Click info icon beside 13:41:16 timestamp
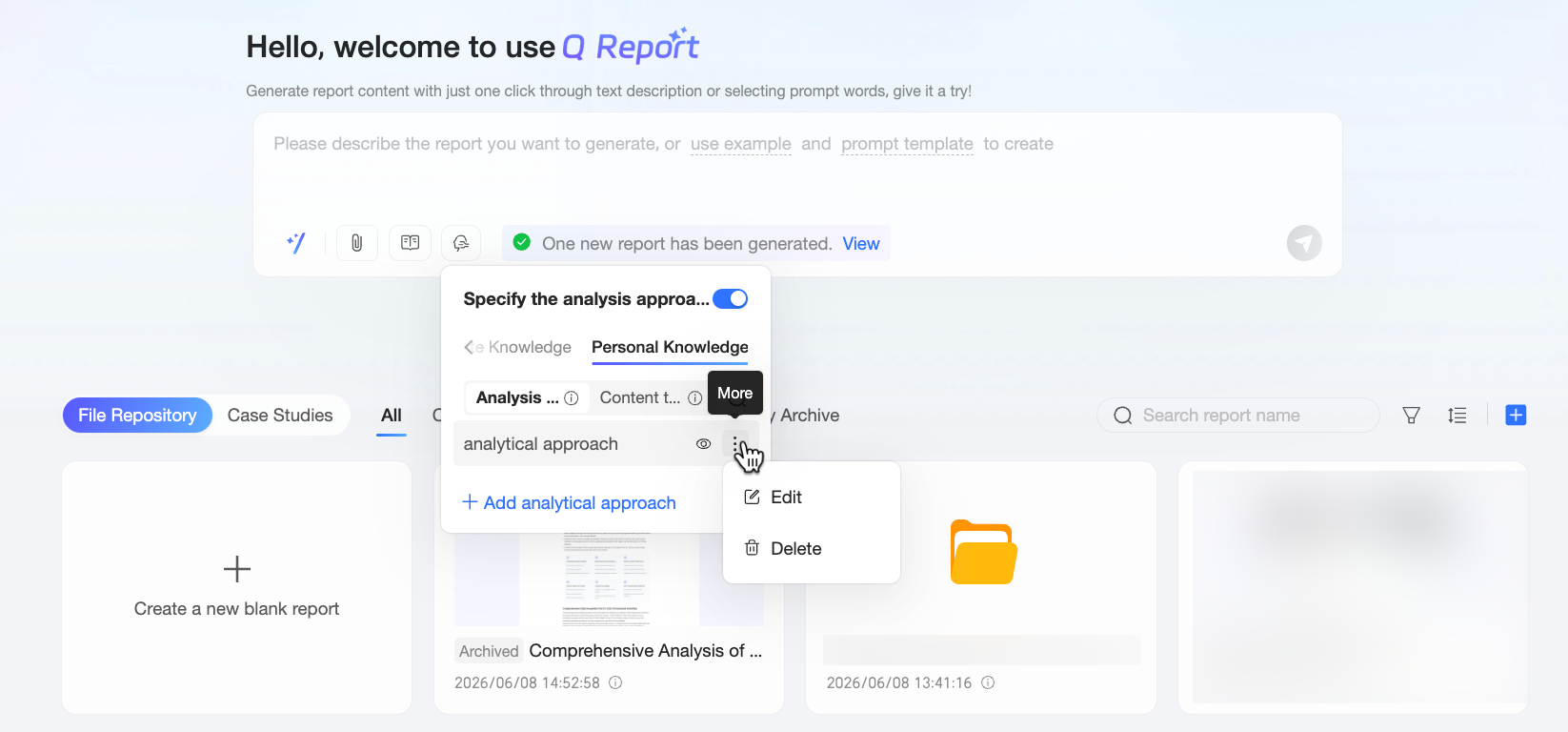 pyautogui.click(x=988, y=682)
